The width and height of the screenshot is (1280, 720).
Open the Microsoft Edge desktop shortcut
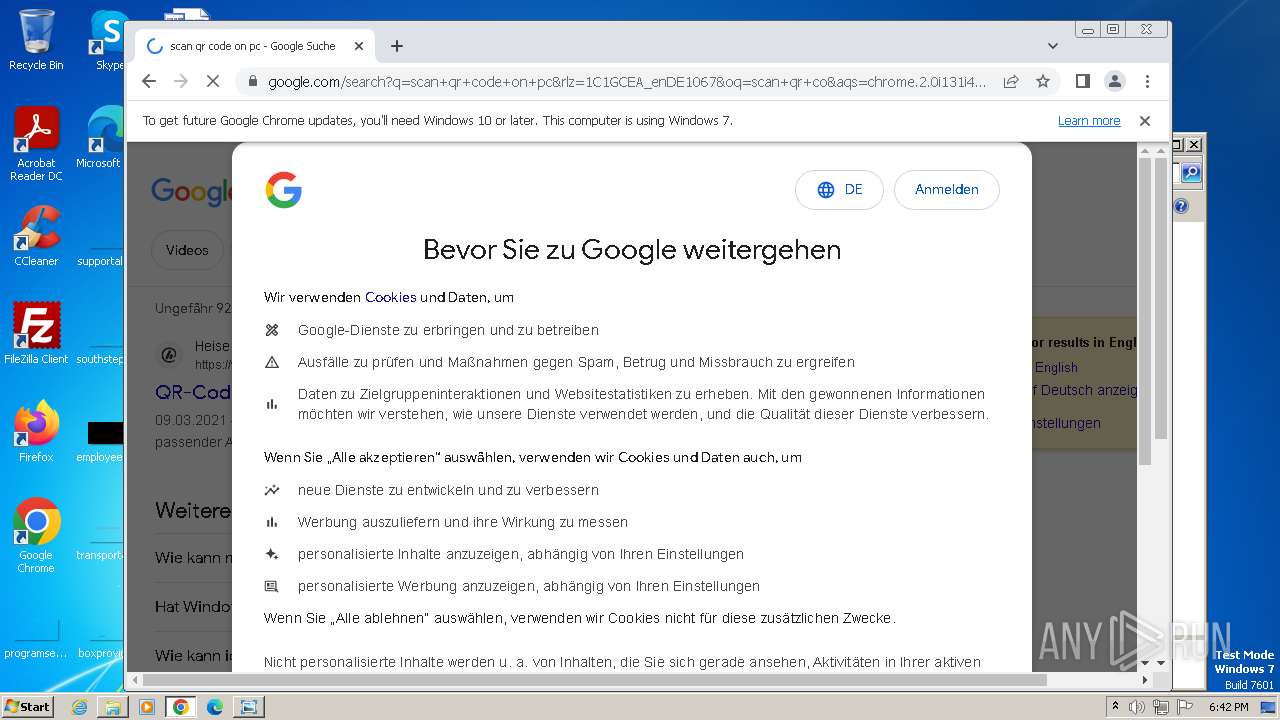coord(100,137)
